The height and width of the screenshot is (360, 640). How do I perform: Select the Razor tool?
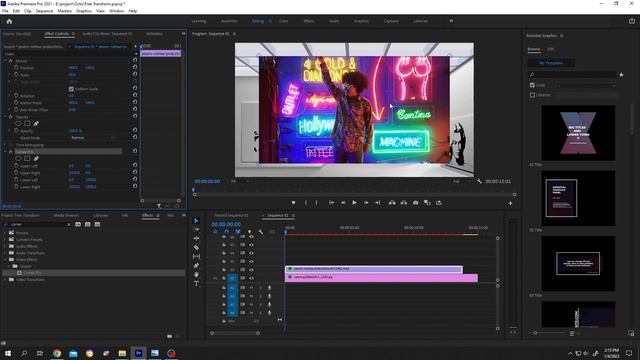(196, 247)
